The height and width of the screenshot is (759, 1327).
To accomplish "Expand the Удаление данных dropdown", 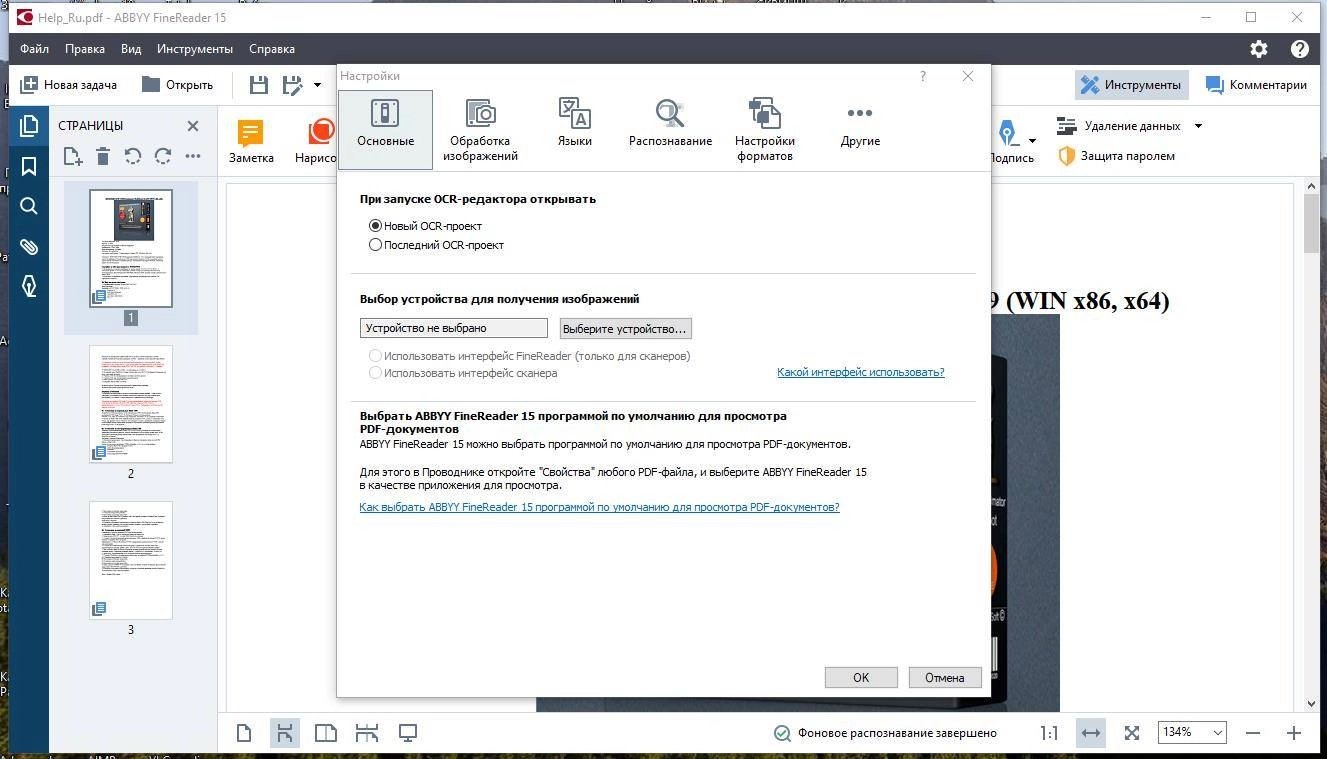I will coord(1198,126).
